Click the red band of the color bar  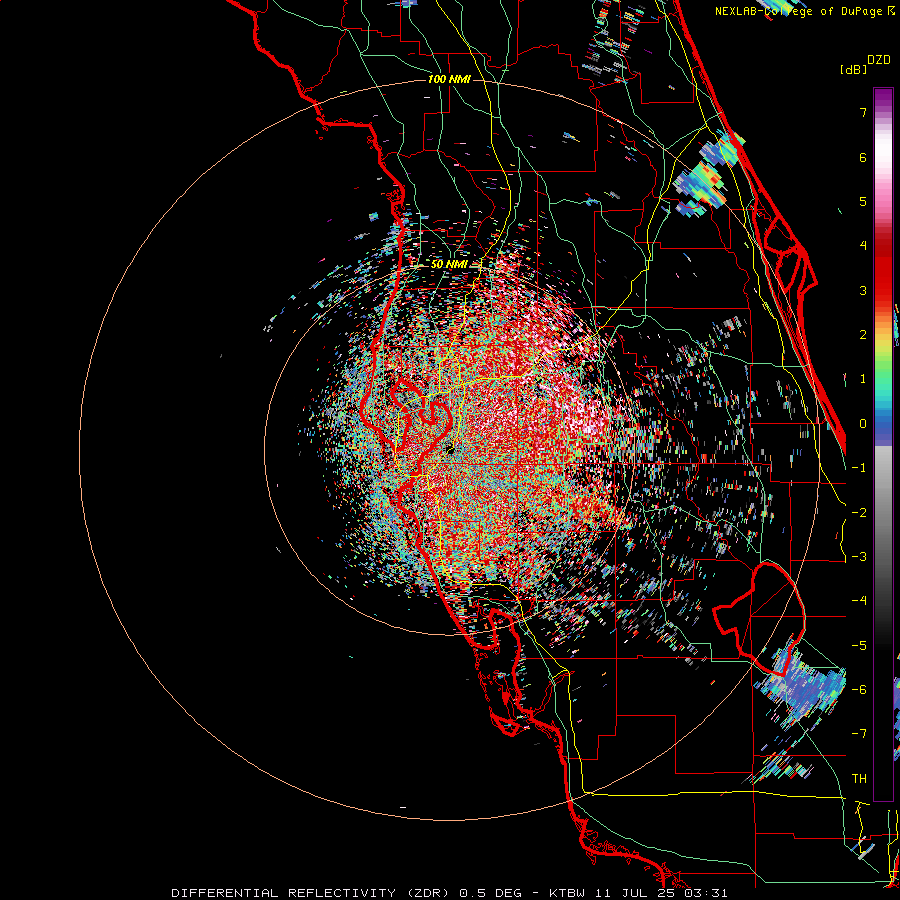[883, 270]
